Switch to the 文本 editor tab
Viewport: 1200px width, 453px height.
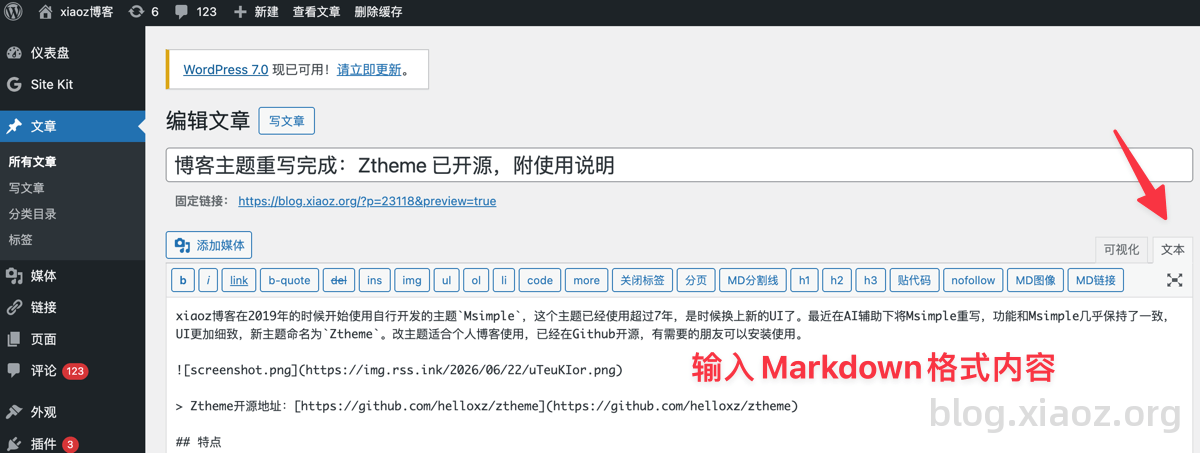[x=1173, y=250]
